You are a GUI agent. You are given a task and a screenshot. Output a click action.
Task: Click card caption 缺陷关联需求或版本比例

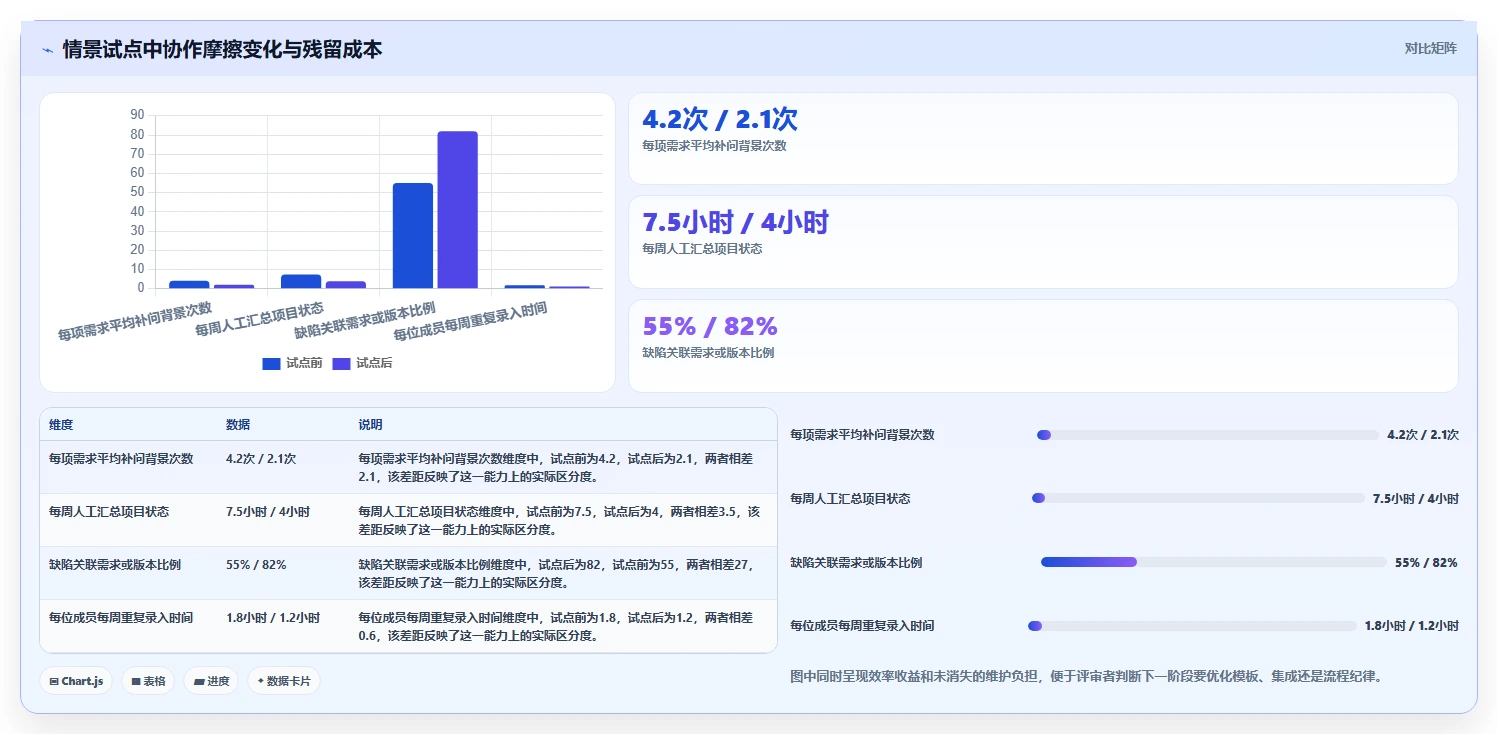pos(708,353)
